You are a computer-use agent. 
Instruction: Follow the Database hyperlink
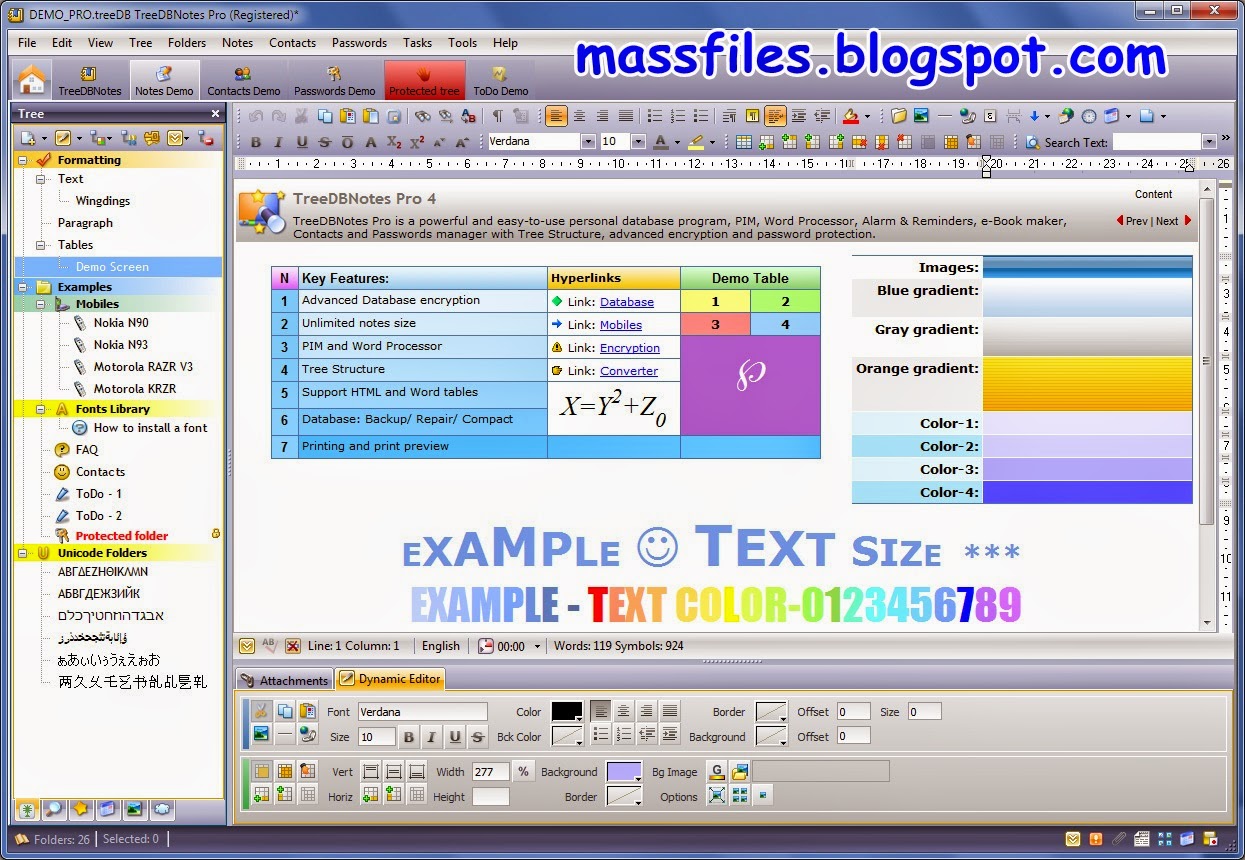point(627,302)
